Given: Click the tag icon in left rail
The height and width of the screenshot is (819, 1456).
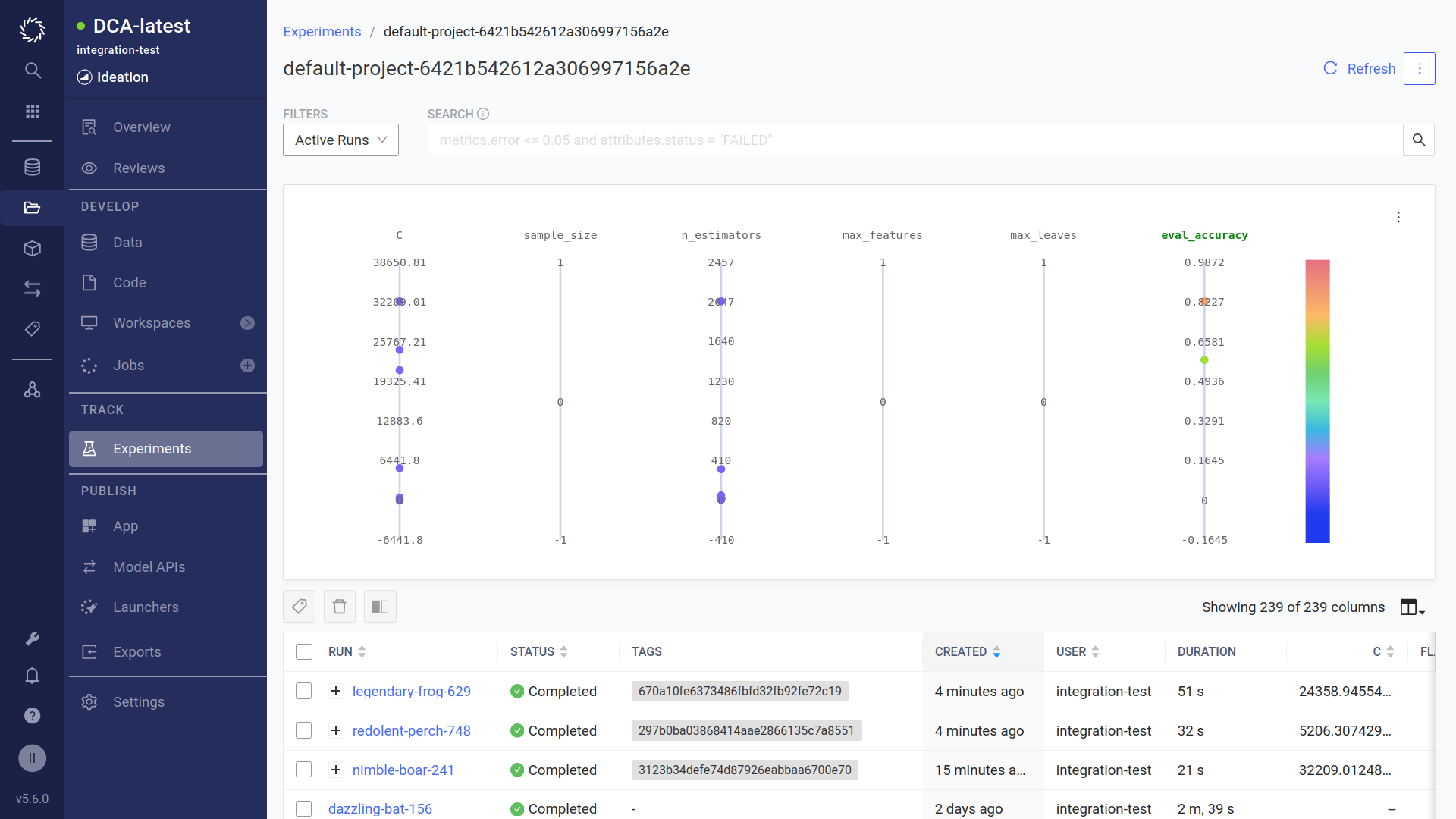Looking at the screenshot, I should 32,328.
